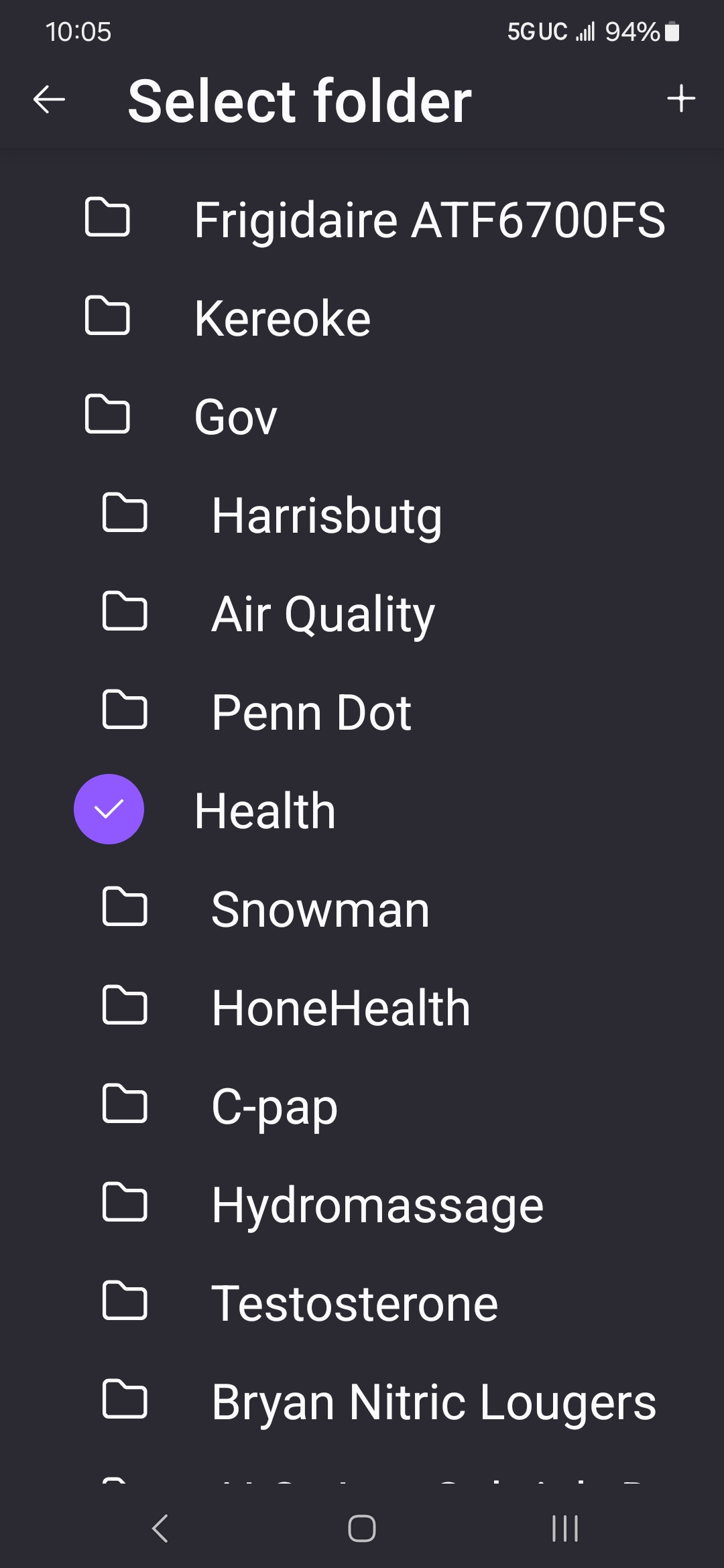Screen dimensions: 724x1568
Task: Tap the Gov folder name
Action: pyautogui.click(x=235, y=417)
